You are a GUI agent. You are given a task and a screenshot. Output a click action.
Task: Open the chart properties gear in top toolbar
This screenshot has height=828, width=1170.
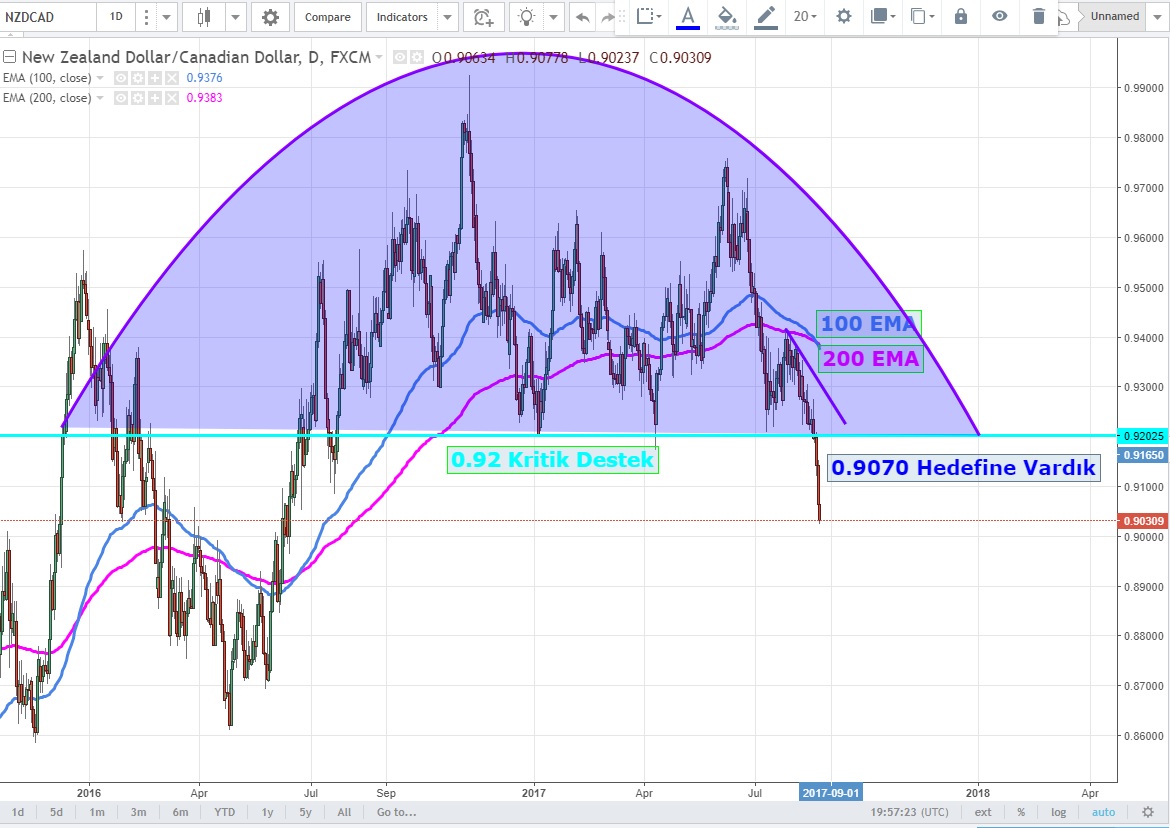[270, 17]
